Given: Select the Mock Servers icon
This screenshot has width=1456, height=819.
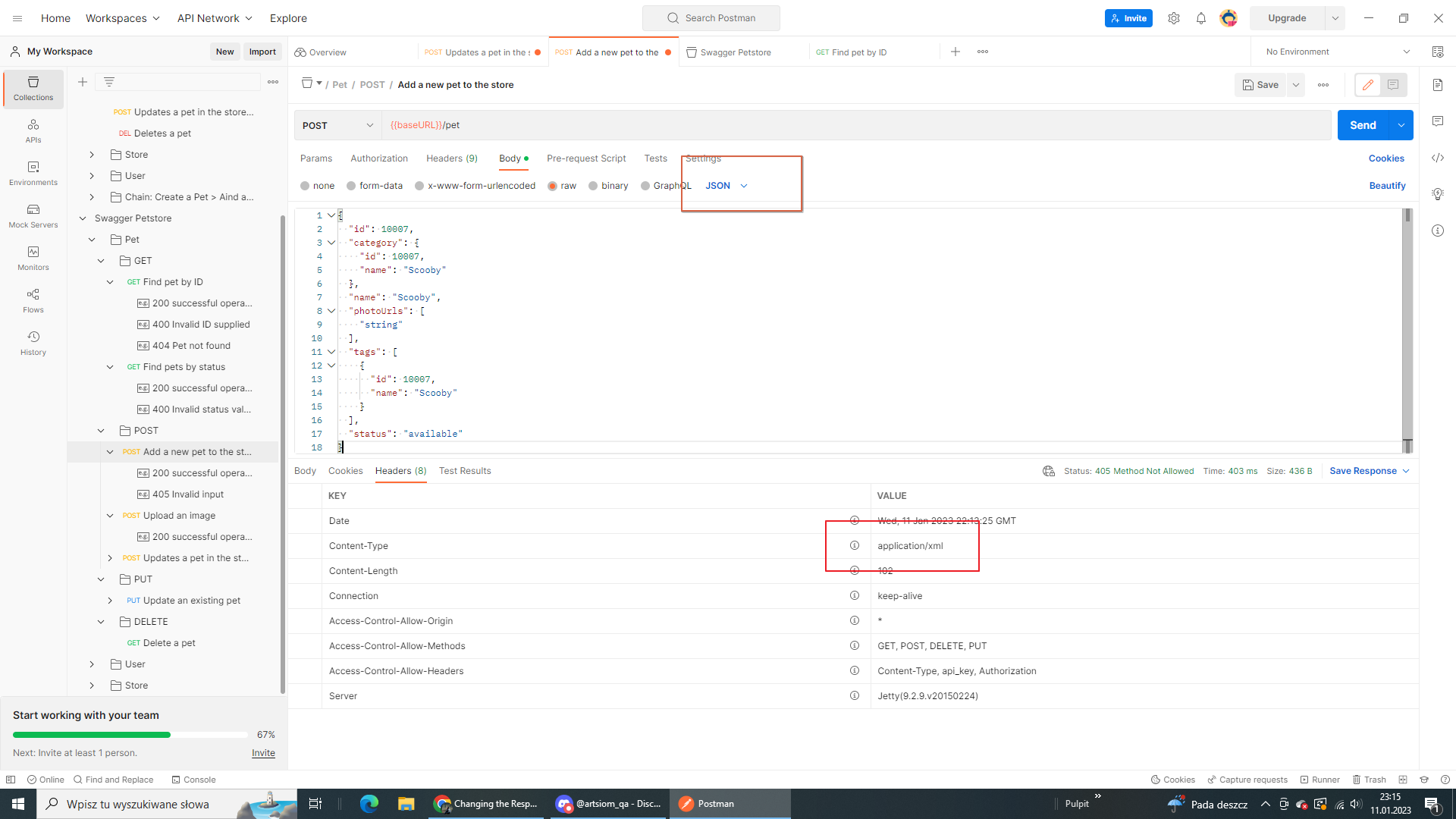Looking at the screenshot, I should [33, 215].
